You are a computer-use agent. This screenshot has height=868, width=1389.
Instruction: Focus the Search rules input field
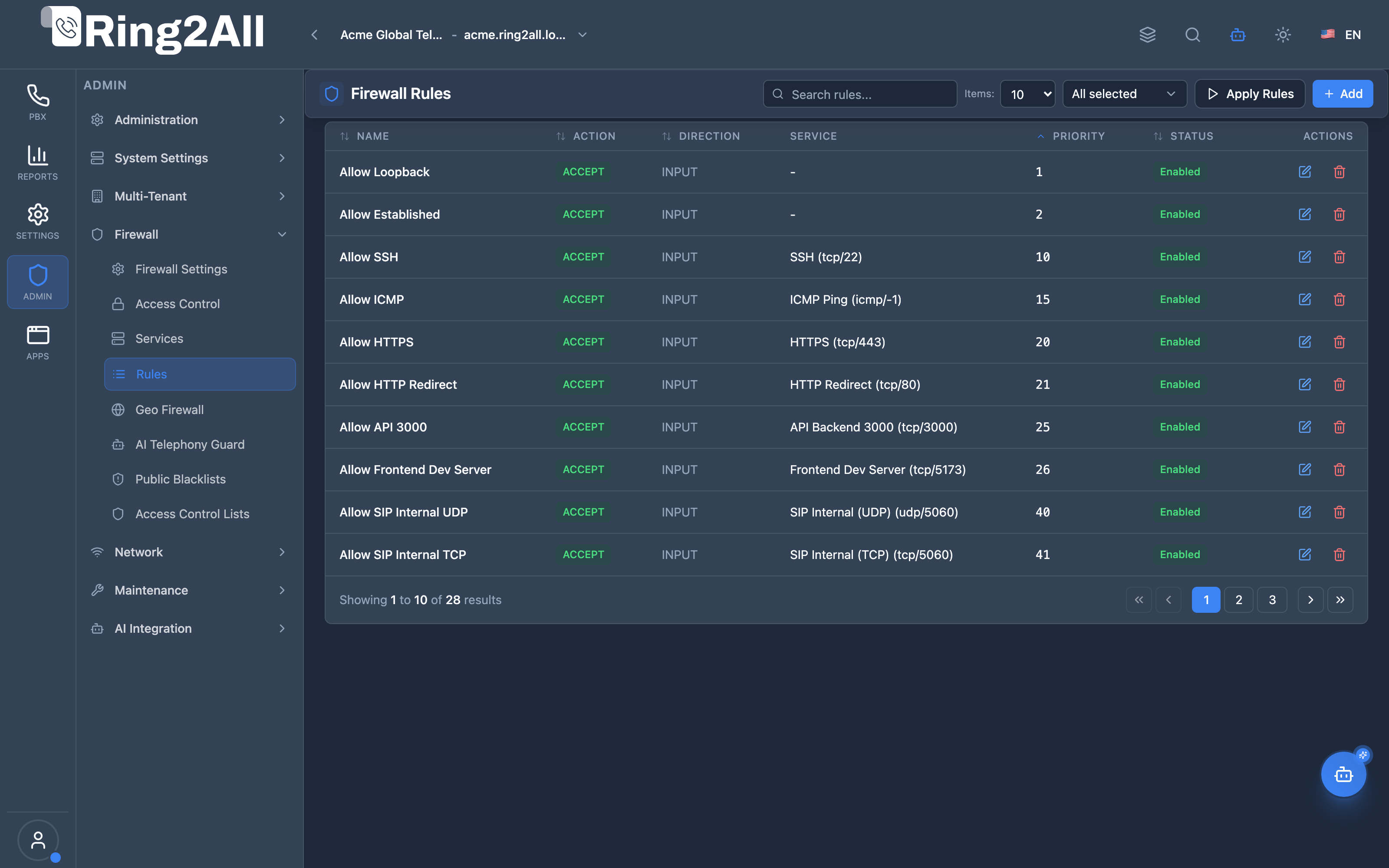(x=860, y=94)
